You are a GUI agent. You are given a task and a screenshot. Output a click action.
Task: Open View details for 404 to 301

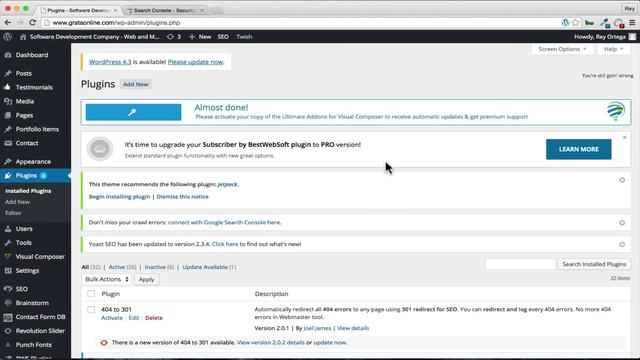point(353,328)
